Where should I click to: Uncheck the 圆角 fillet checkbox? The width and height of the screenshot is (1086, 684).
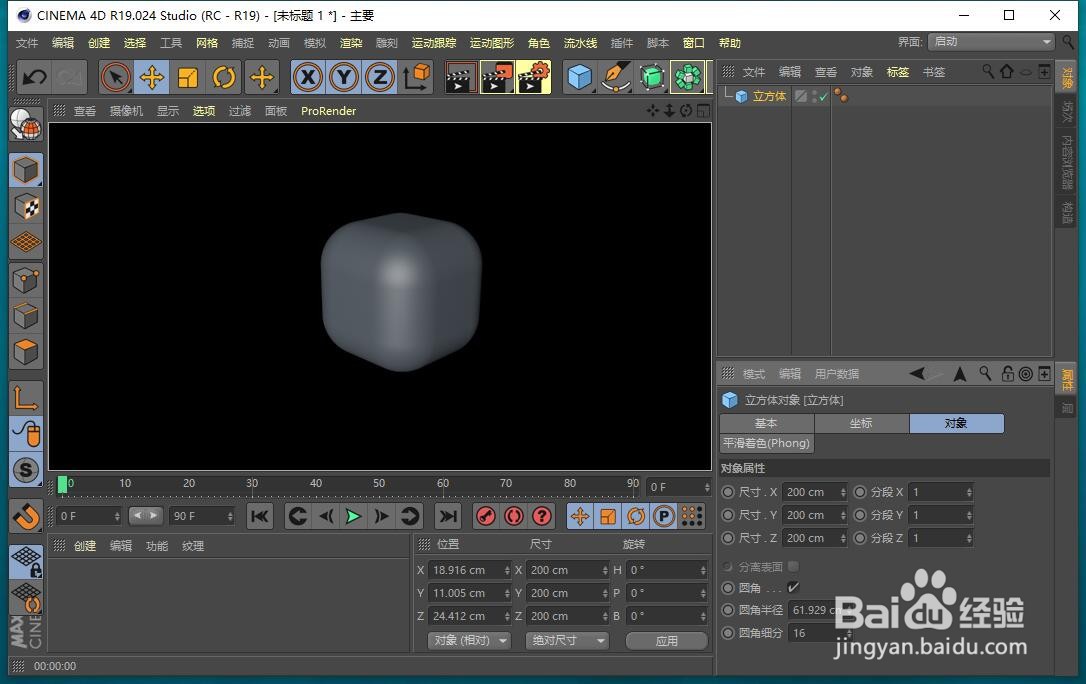[x=793, y=588]
